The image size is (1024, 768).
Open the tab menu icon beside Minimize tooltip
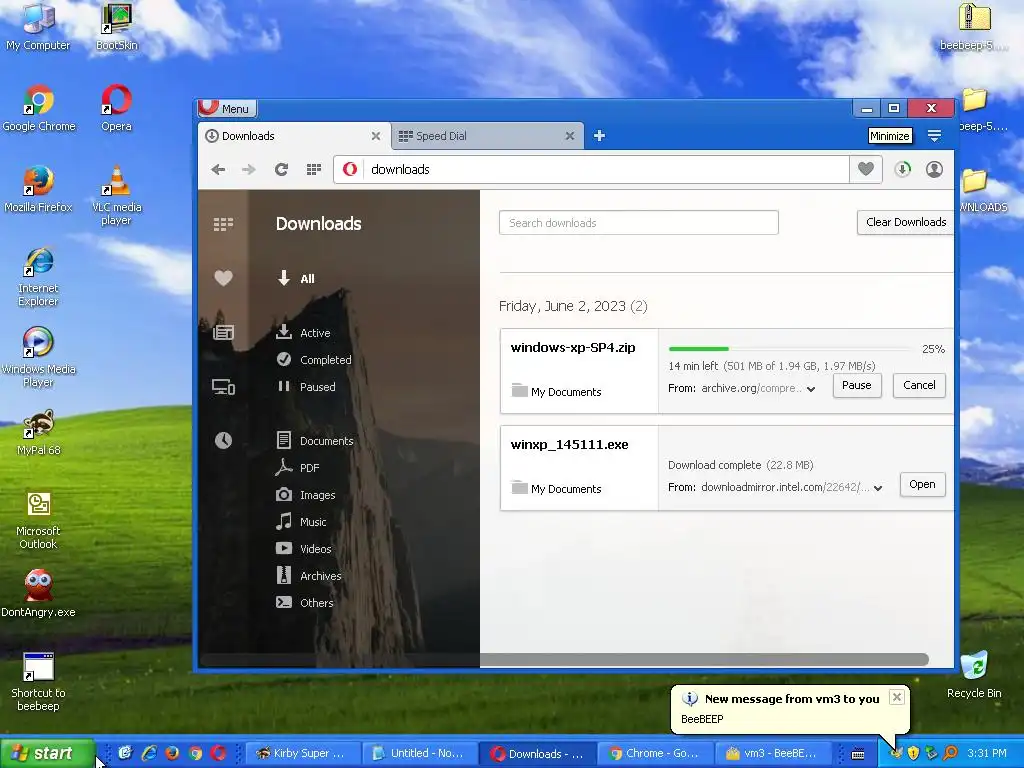pos(935,136)
